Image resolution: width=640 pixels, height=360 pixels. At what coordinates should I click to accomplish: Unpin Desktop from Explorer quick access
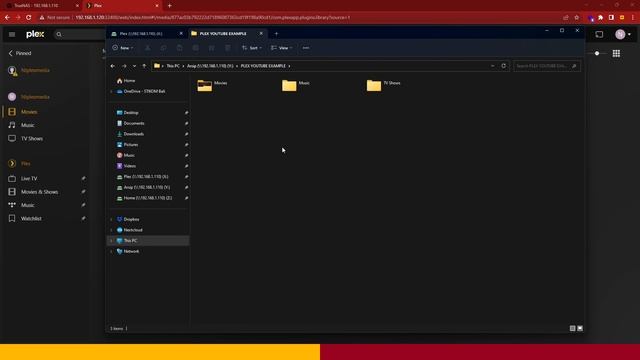coord(186,113)
